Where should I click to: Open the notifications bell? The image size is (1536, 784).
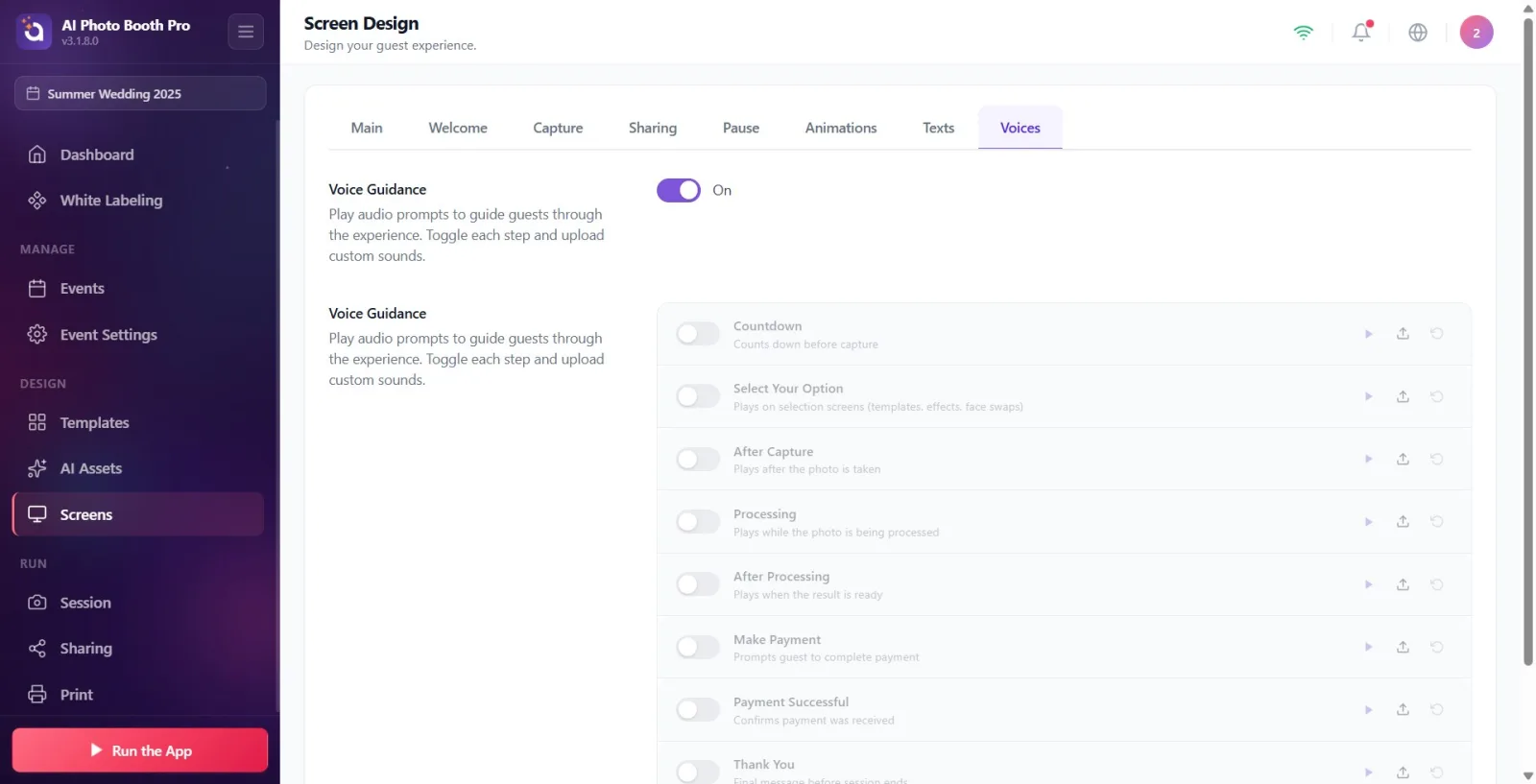point(1361,32)
